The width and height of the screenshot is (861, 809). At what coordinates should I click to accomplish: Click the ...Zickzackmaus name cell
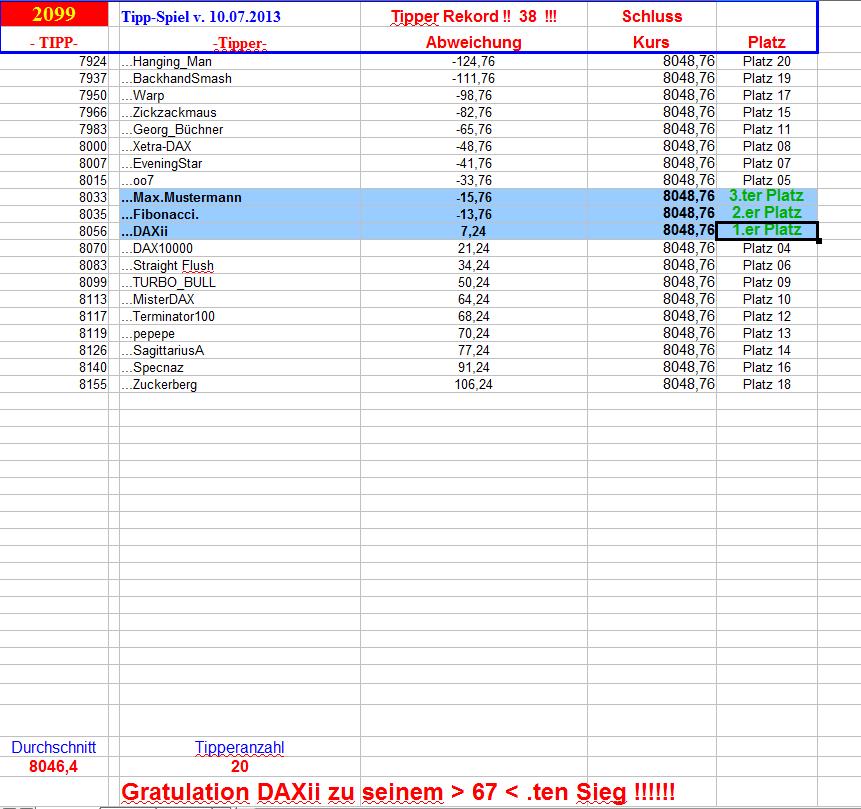(239, 113)
